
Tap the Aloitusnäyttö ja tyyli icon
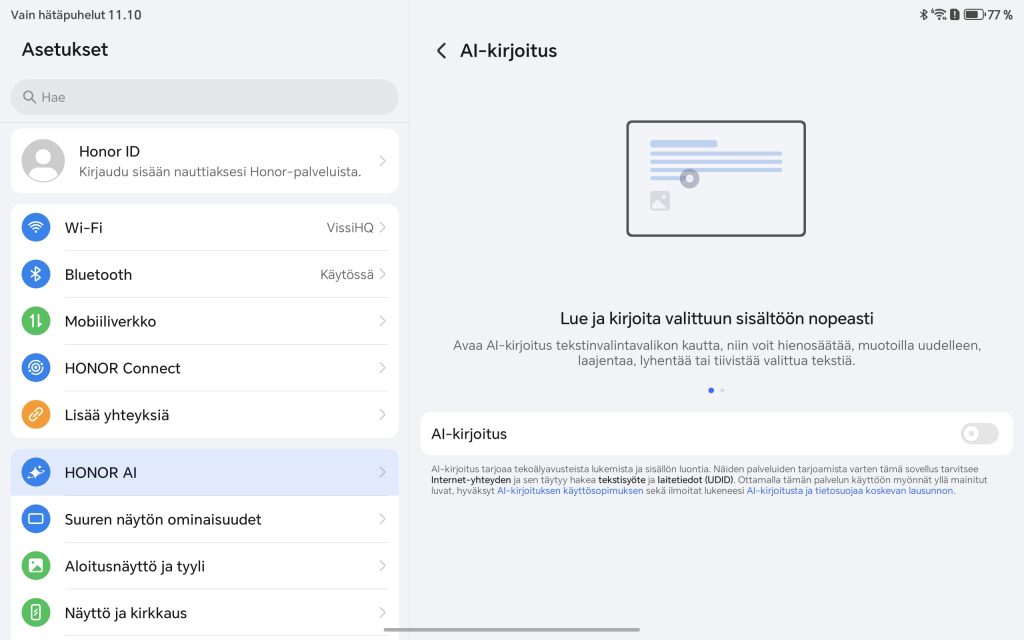36,566
